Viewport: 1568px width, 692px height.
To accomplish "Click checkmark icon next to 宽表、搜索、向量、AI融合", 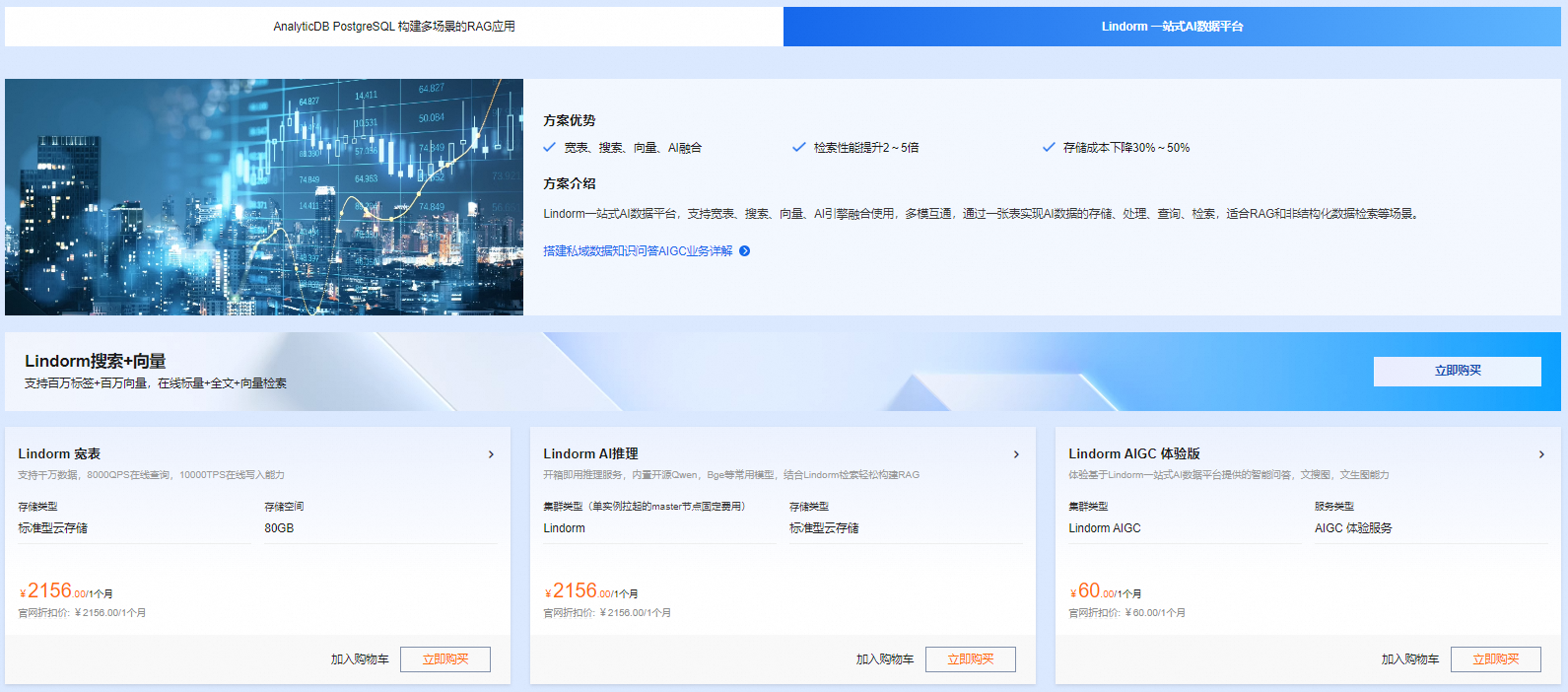I will point(550,147).
